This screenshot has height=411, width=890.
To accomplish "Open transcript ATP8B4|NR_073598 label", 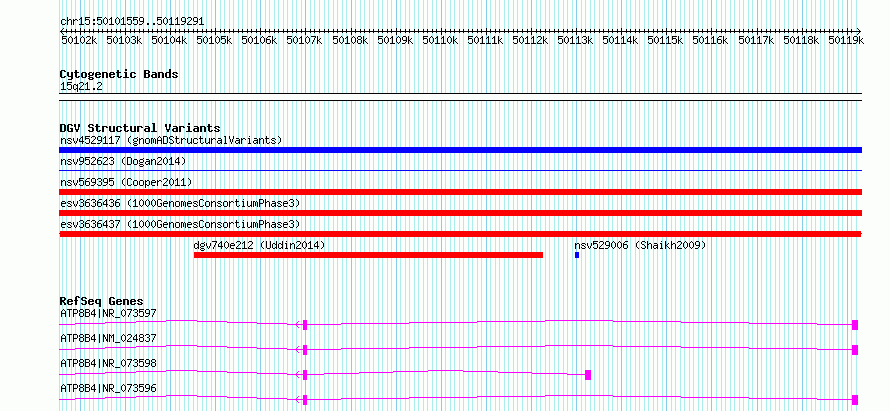I will (108, 363).
